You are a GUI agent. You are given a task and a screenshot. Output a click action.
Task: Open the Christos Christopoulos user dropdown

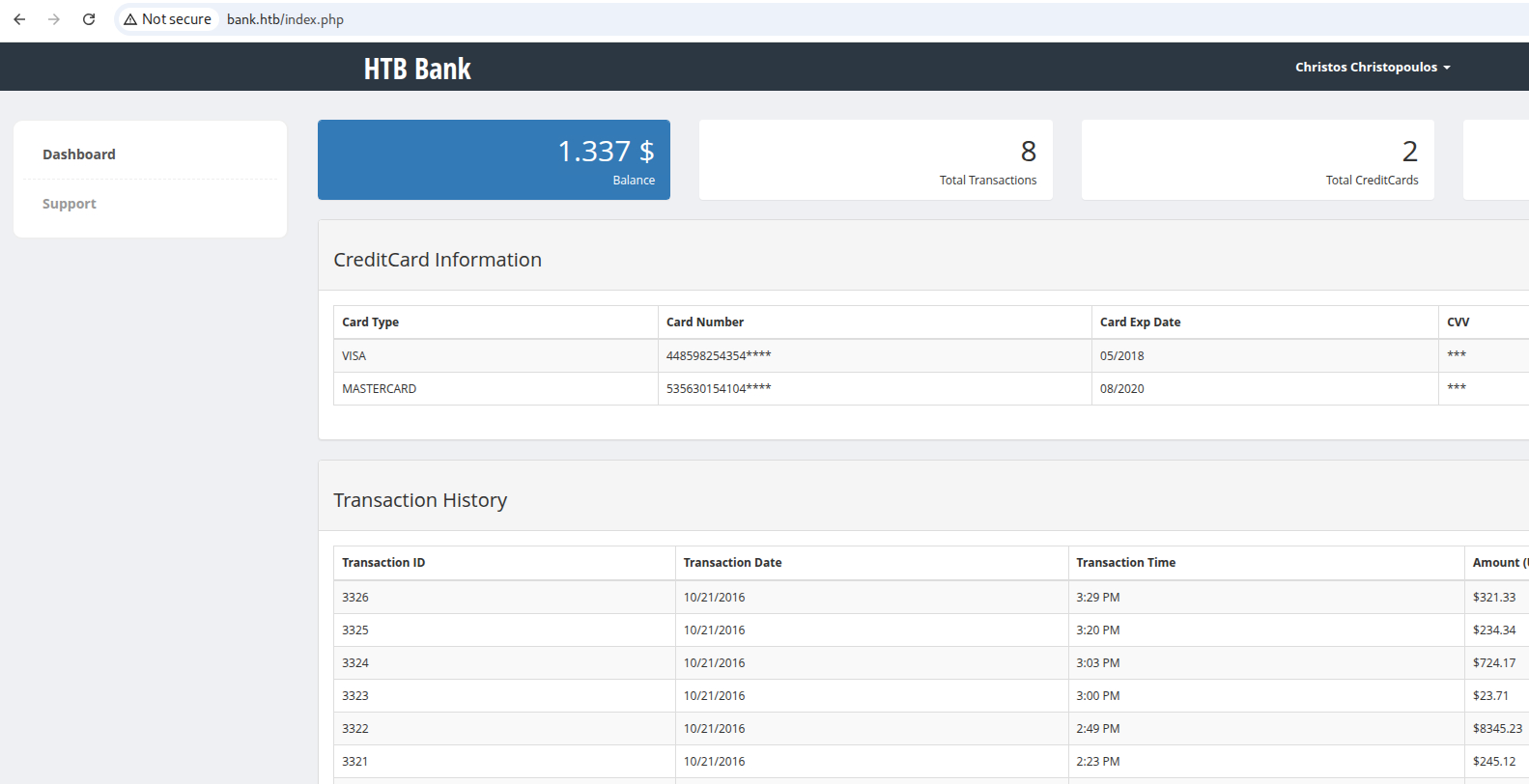coord(1372,68)
